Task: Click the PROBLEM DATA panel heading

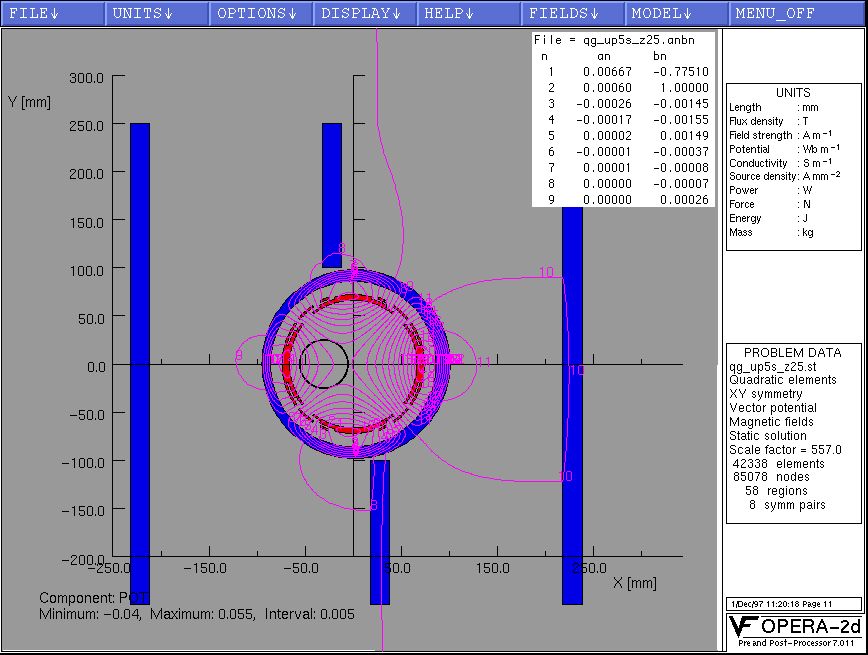Action: click(793, 353)
